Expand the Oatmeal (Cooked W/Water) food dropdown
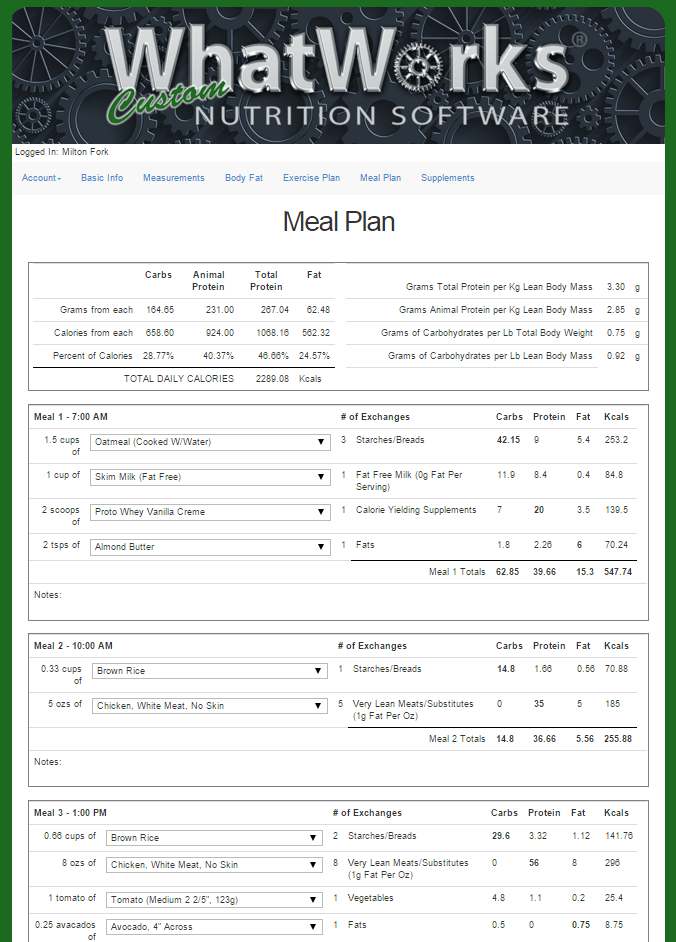This screenshot has width=676, height=942. click(x=210, y=442)
